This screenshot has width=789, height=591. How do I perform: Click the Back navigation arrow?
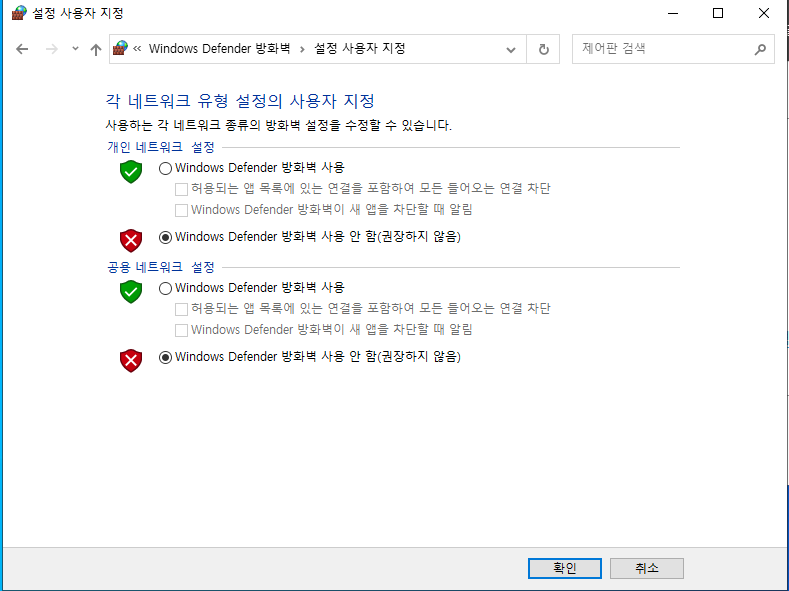[x=22, y=49]
